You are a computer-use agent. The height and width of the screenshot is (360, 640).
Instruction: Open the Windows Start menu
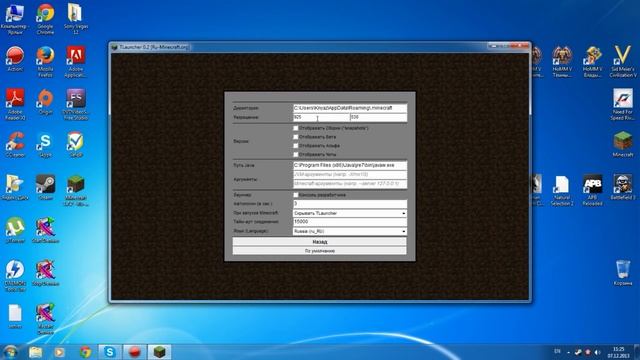10,352
